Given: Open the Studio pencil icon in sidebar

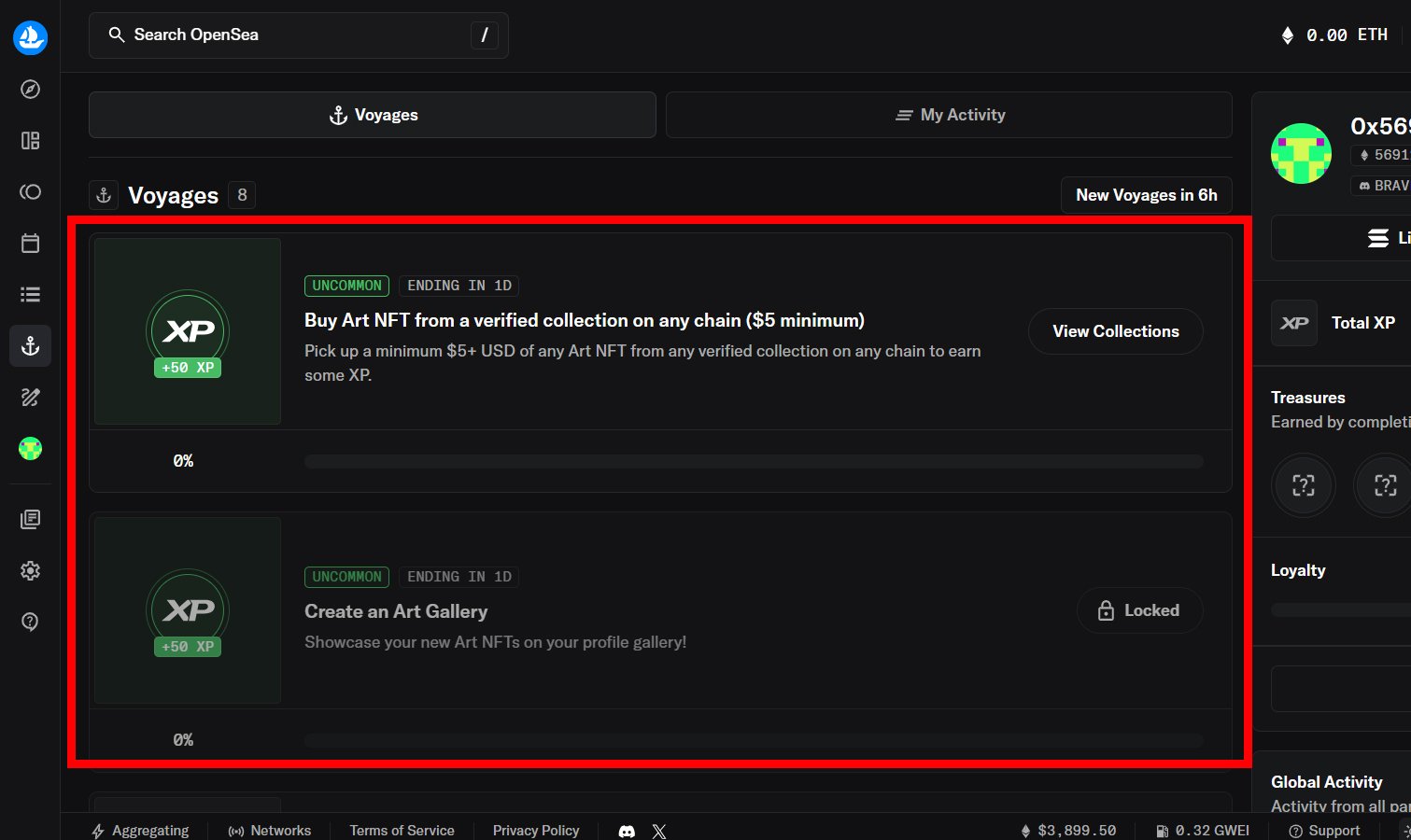Looking at the screenshot, I should (x=30, y=398).
